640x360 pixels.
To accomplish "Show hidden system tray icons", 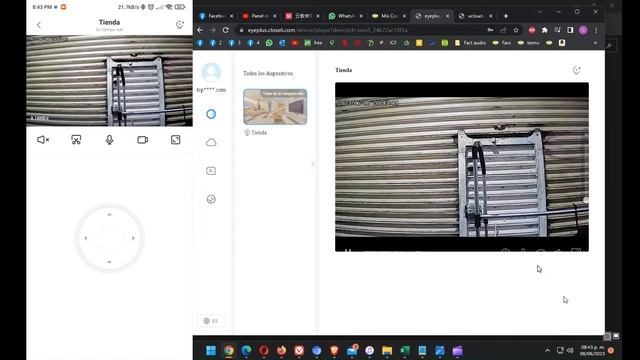I will tap(547, 351).
